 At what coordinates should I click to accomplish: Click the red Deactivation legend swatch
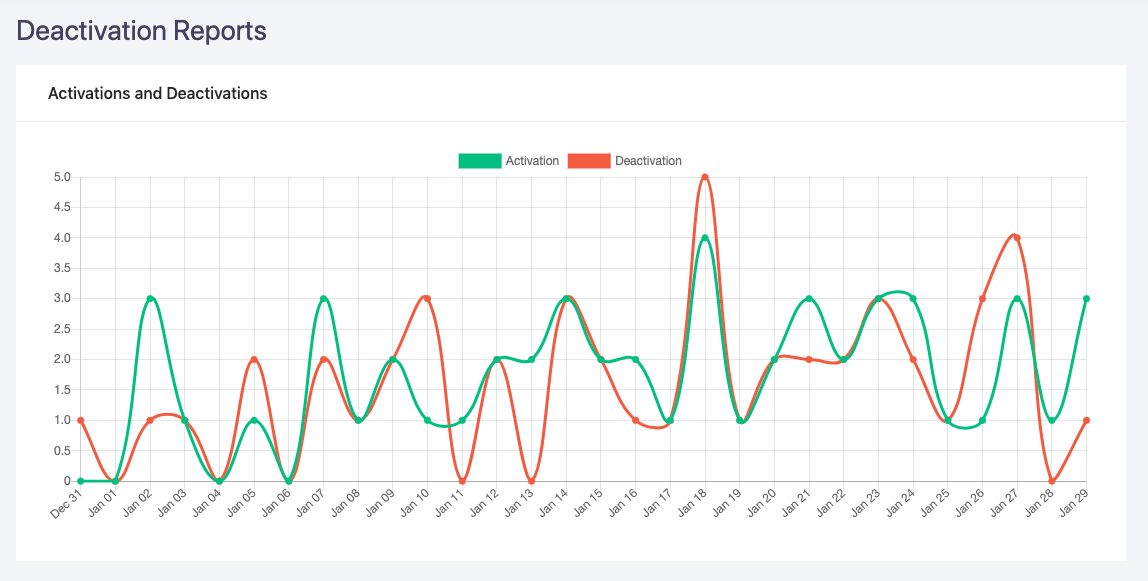click(x=588, y=161)
